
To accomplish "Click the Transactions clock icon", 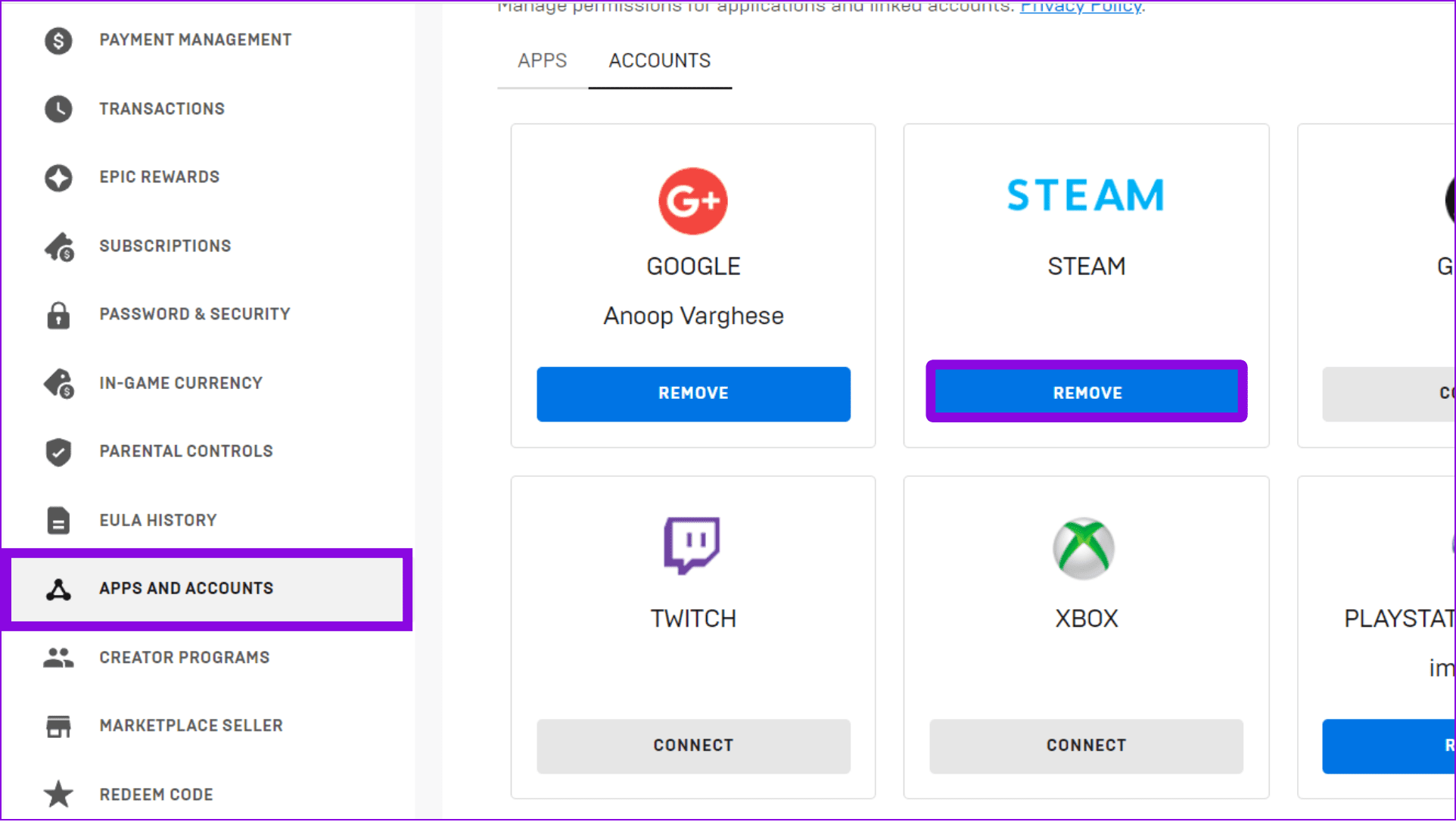I will coord(58,109).
